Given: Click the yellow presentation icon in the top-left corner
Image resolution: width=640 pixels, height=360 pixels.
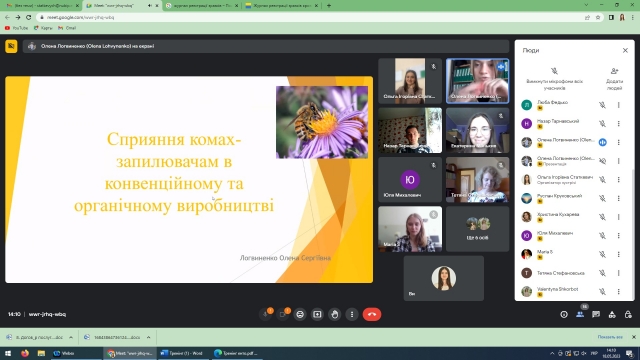Looking at the screenshot, I should pos(11,46).
